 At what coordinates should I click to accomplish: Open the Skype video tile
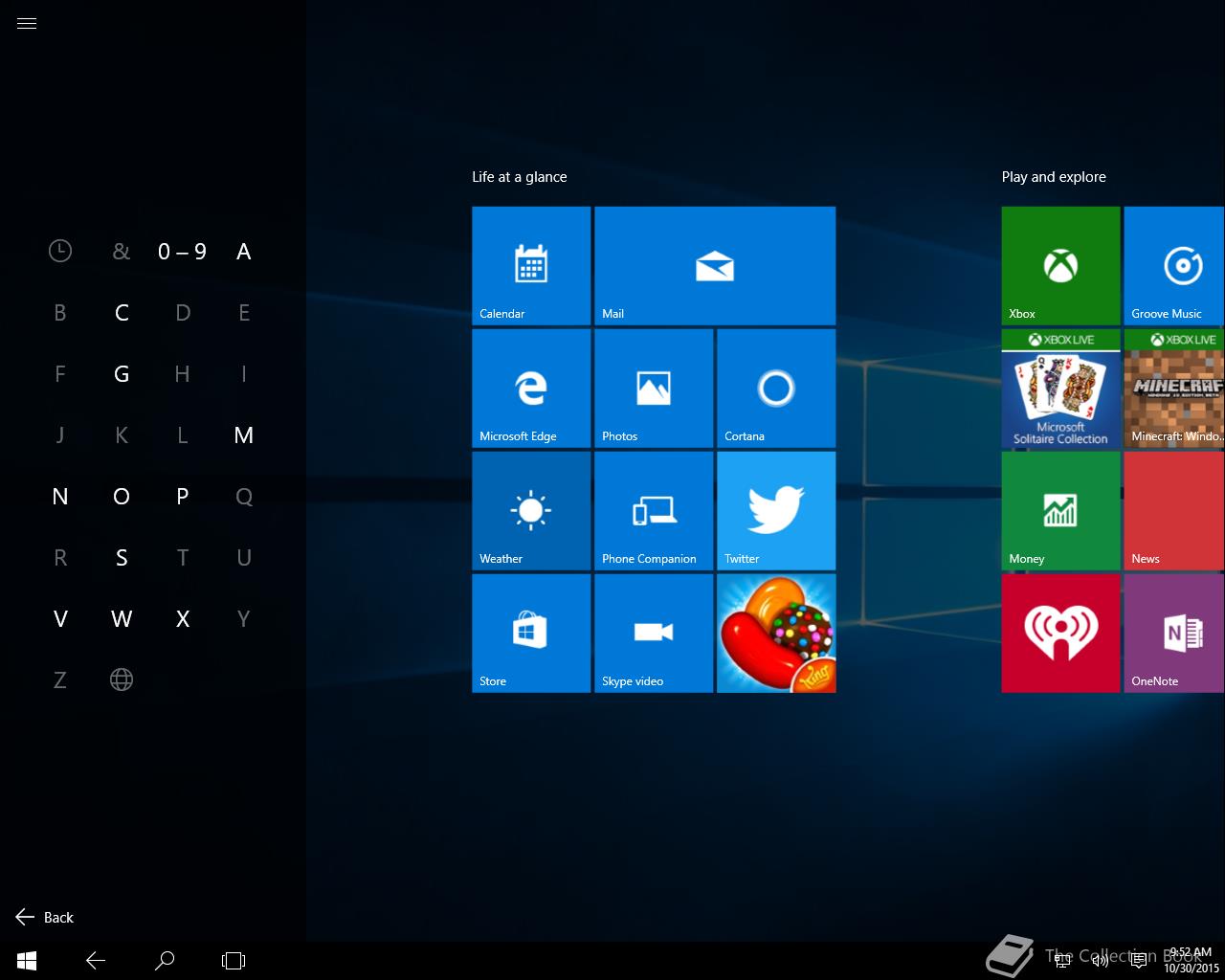pyautogui.click(x=654, y=634)
